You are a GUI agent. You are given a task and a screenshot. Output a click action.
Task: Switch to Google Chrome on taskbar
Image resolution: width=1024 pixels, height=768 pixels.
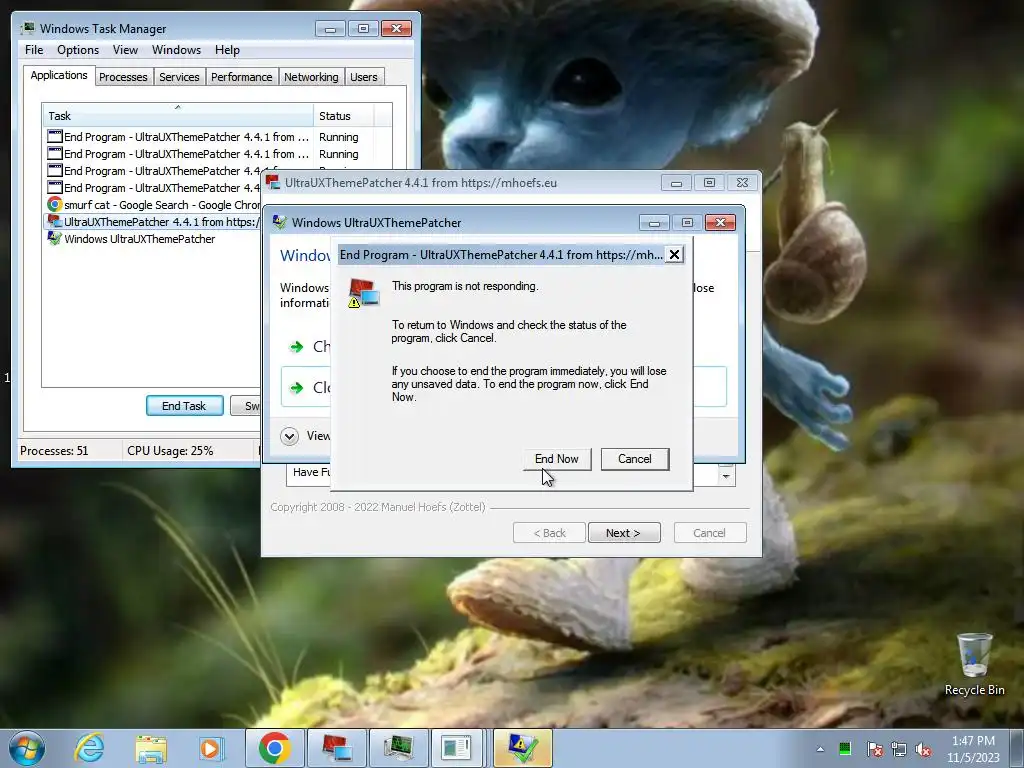(x=274, y=748)
